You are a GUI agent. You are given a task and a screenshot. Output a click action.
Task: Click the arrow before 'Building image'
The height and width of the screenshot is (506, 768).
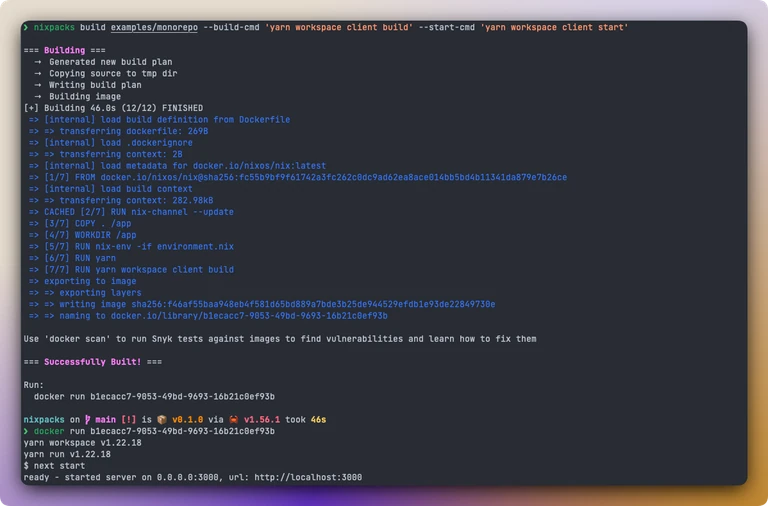click(38, 96)
